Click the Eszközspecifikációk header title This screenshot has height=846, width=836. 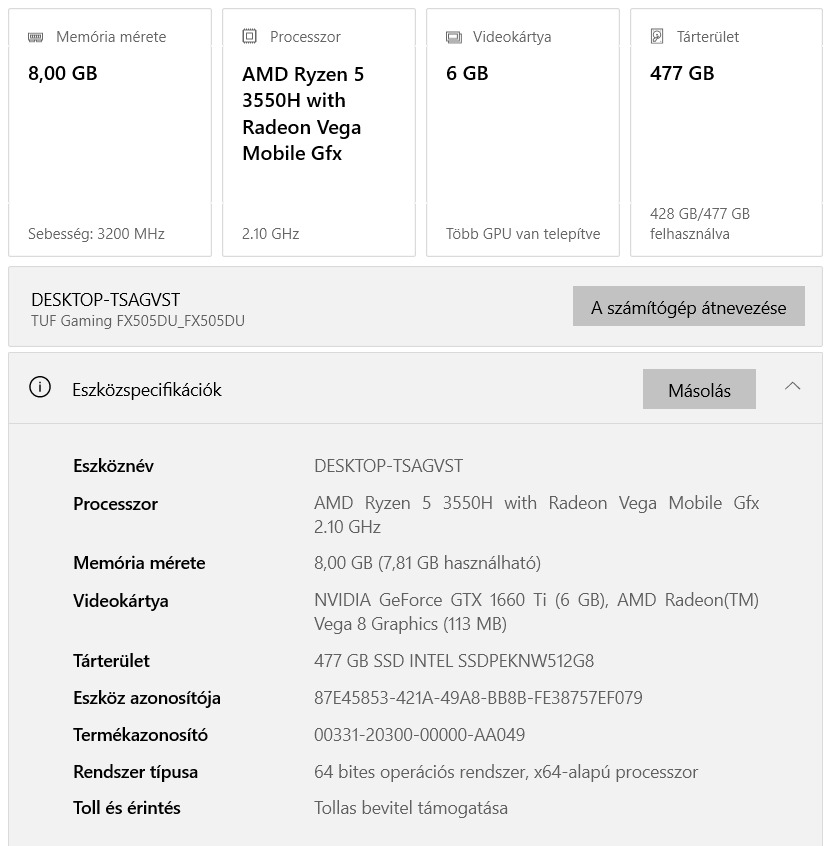tap(147, 390)
